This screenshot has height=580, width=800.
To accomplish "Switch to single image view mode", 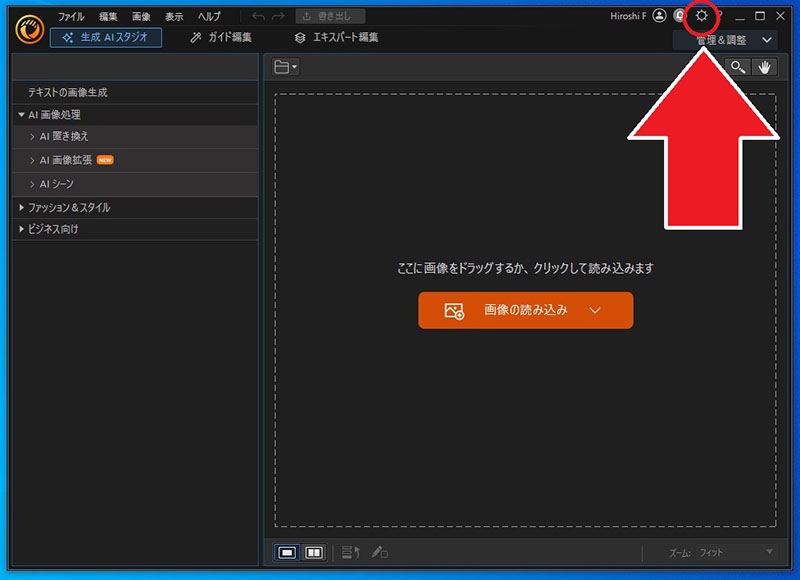I will click(287, 552).
